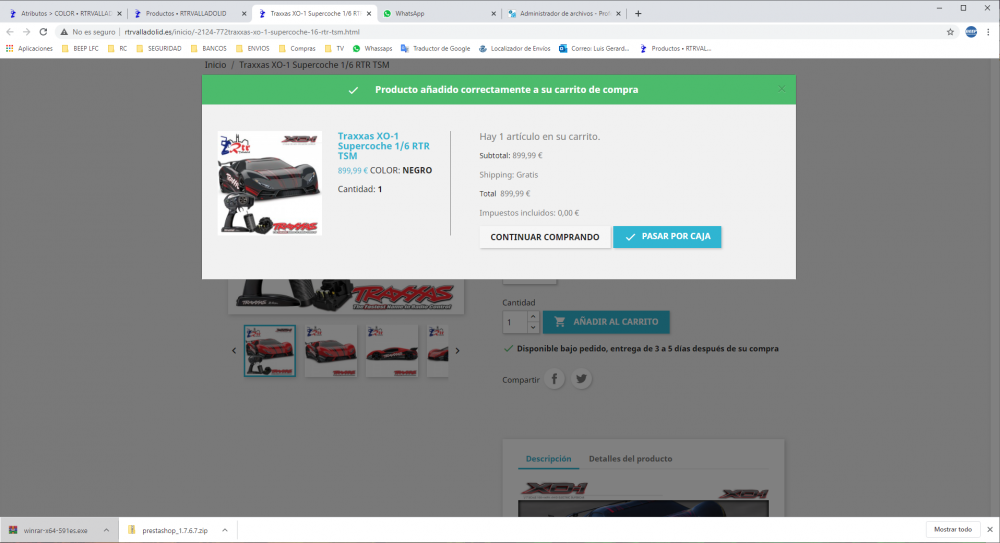Reload the page
The height and width of the screenshot is (543, 1000).
pos(43,32)
